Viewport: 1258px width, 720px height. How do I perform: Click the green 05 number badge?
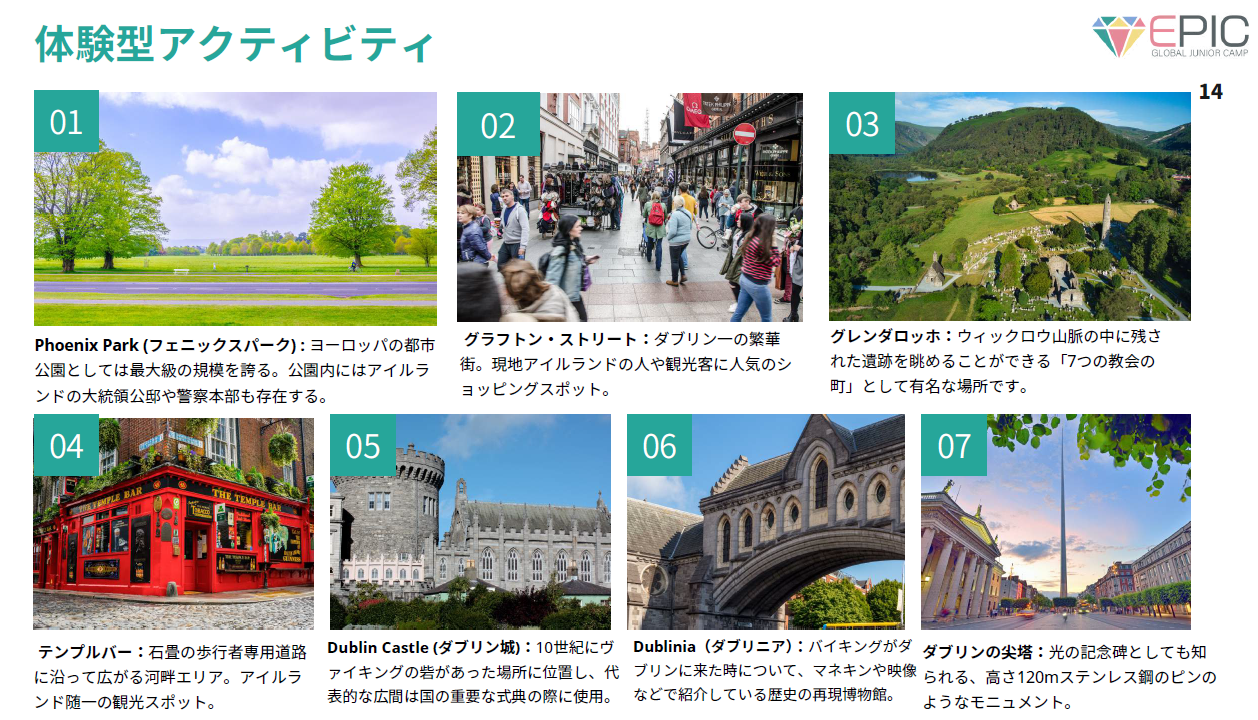363,445
